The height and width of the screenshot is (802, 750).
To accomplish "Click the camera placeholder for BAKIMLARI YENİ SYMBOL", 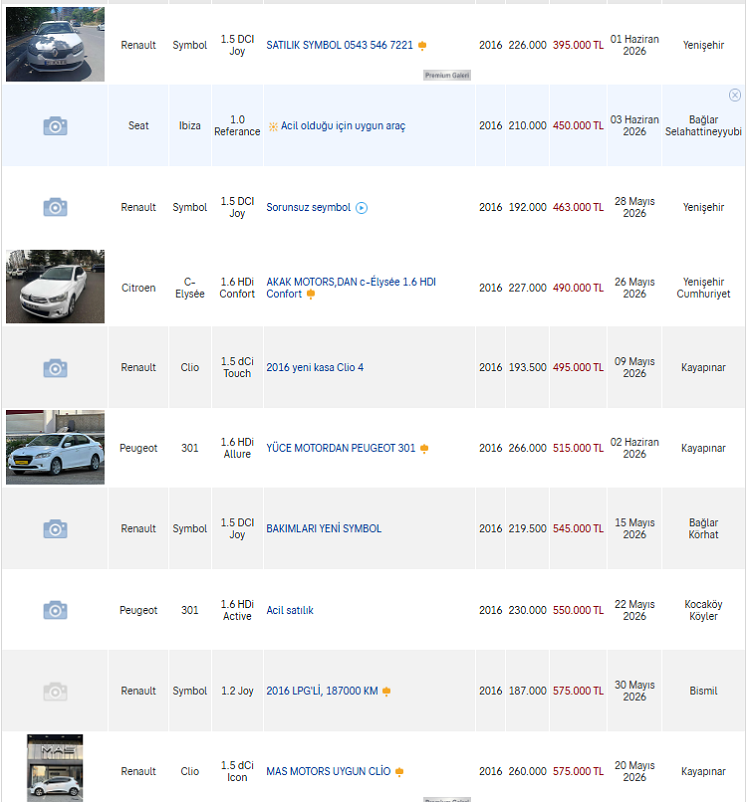I will [55, 529].
